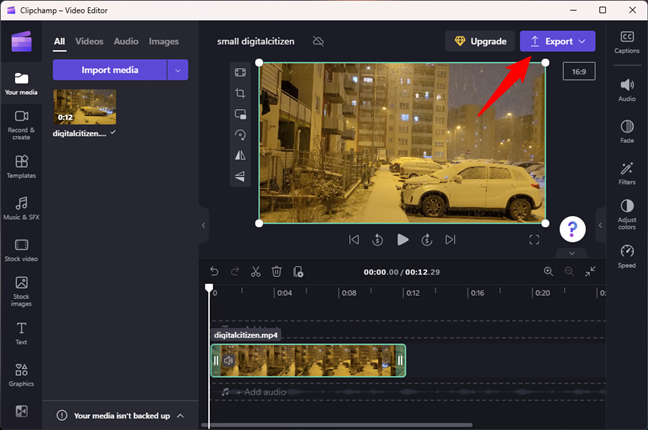The width and height of the screenshot is (648, 430).
Task: Click the Export button
Action: coord(557,41)
